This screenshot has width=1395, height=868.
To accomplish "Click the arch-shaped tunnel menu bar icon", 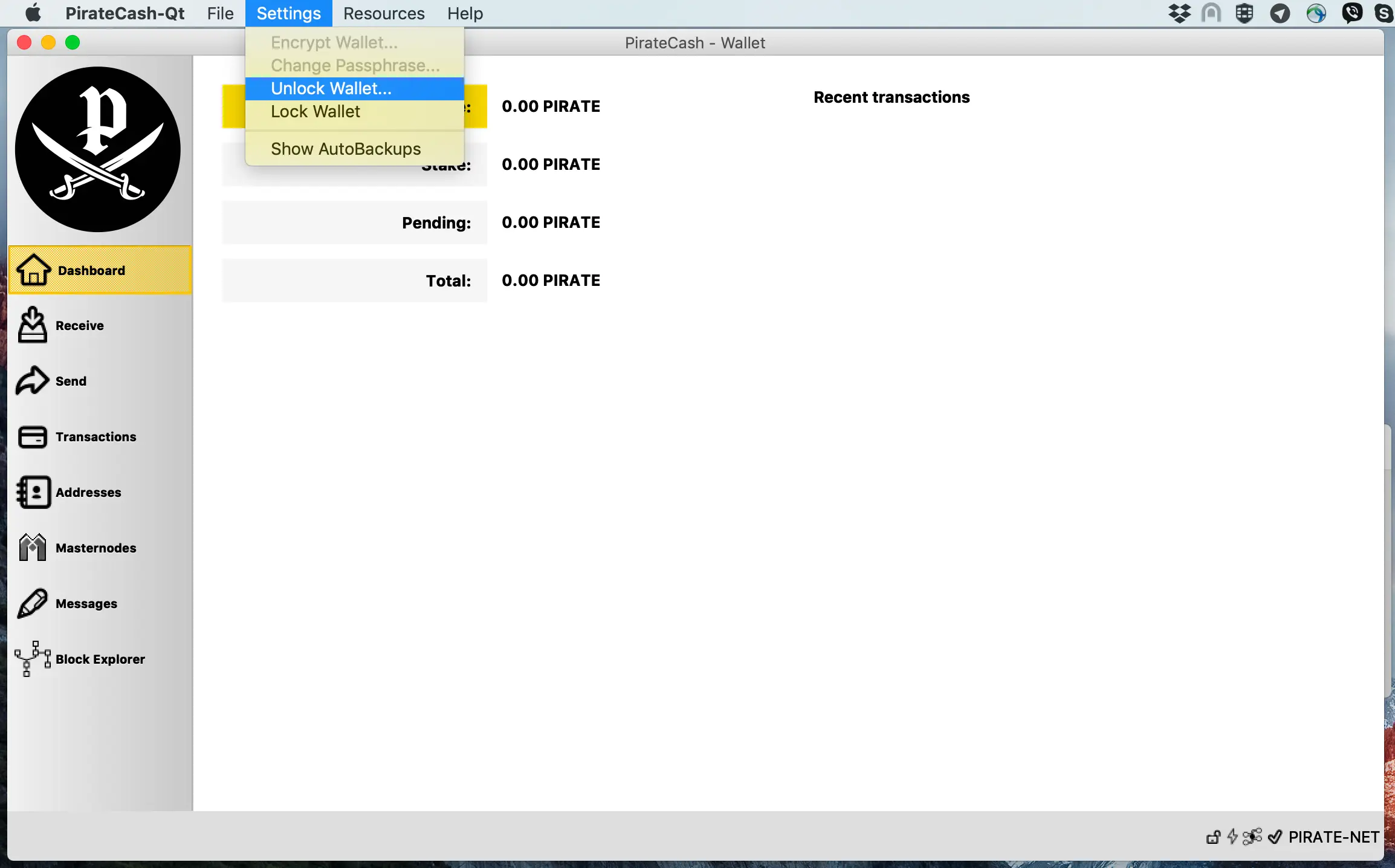I will point(1211,13).
